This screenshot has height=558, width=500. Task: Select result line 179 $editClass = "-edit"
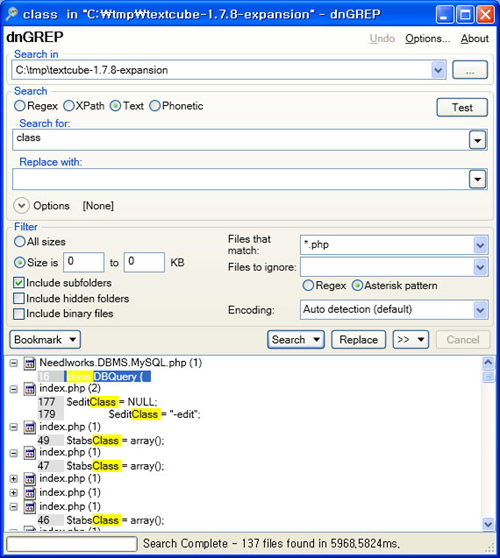(119, 414)
